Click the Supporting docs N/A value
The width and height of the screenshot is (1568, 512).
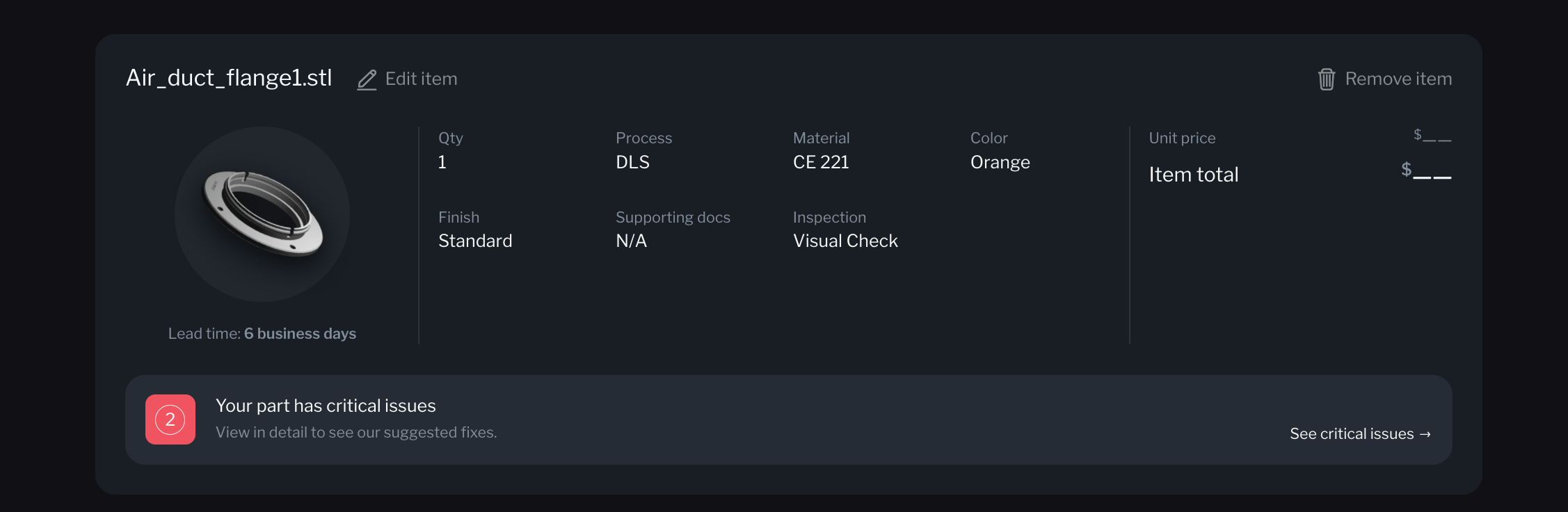pos(631,241)
